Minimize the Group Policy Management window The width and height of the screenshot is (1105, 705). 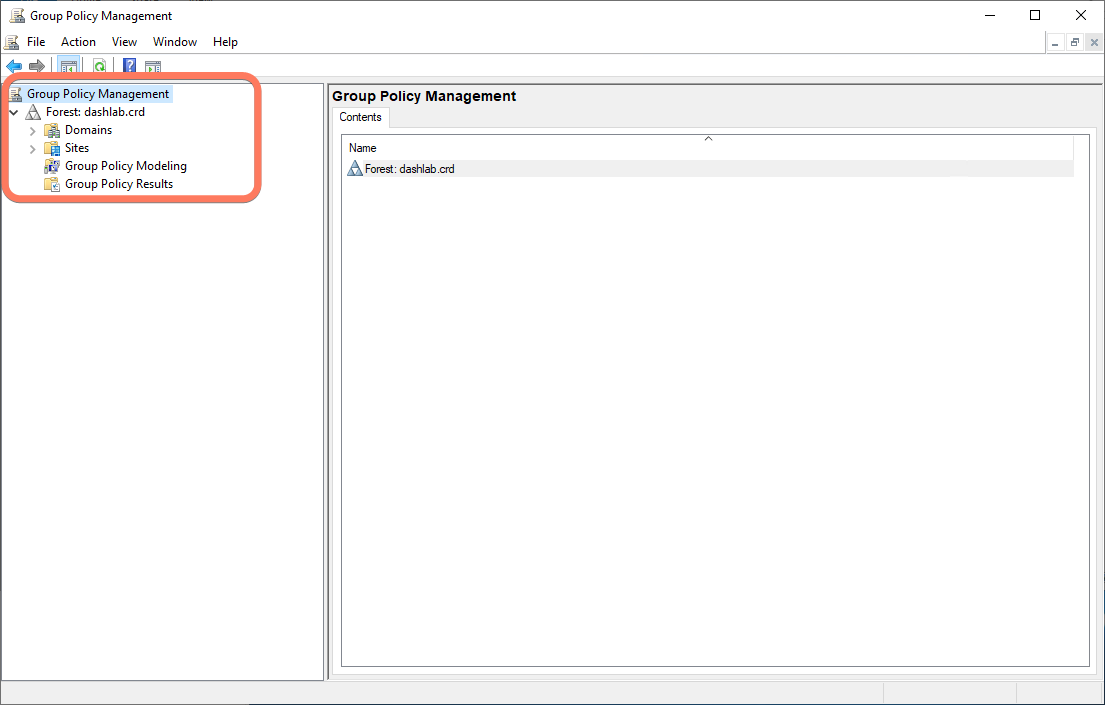point(990,16)
